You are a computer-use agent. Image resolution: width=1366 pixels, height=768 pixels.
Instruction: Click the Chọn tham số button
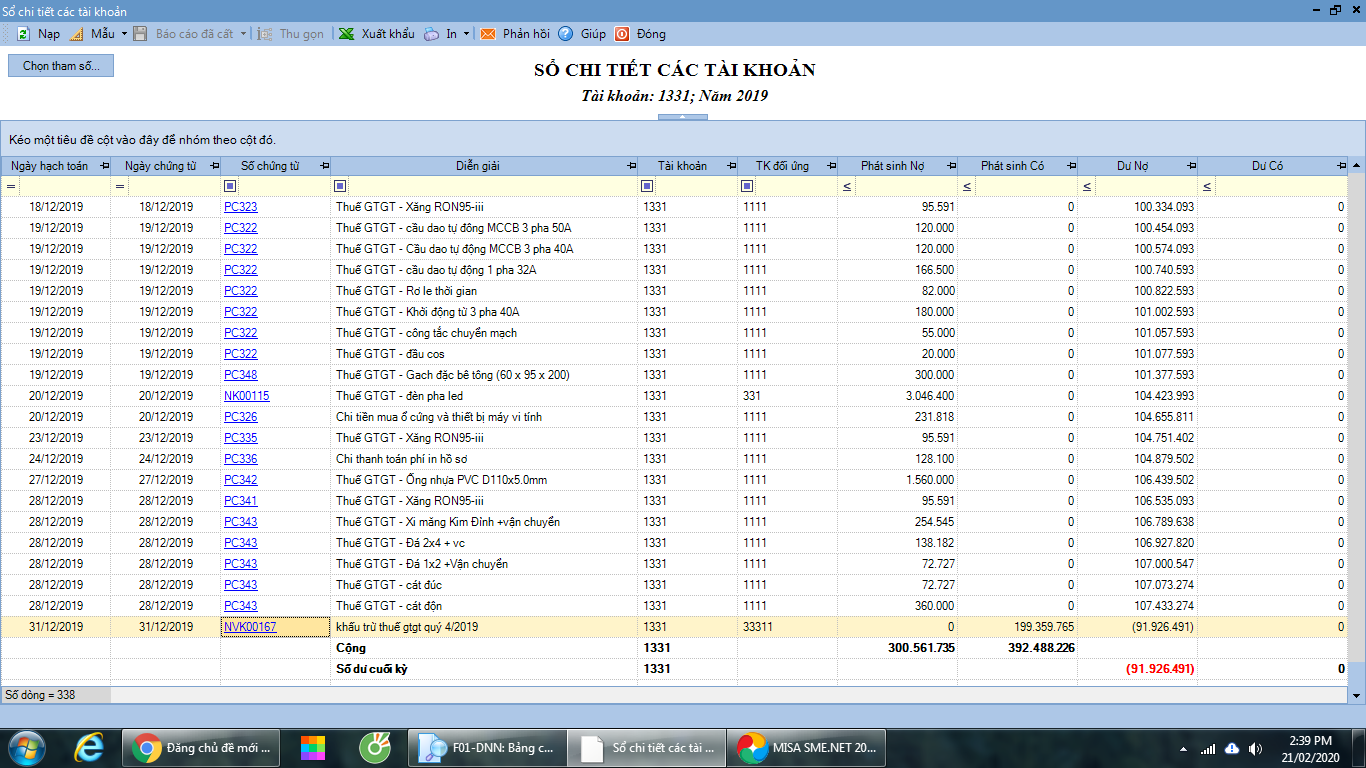pyautogui.click(x=61, y=66)
